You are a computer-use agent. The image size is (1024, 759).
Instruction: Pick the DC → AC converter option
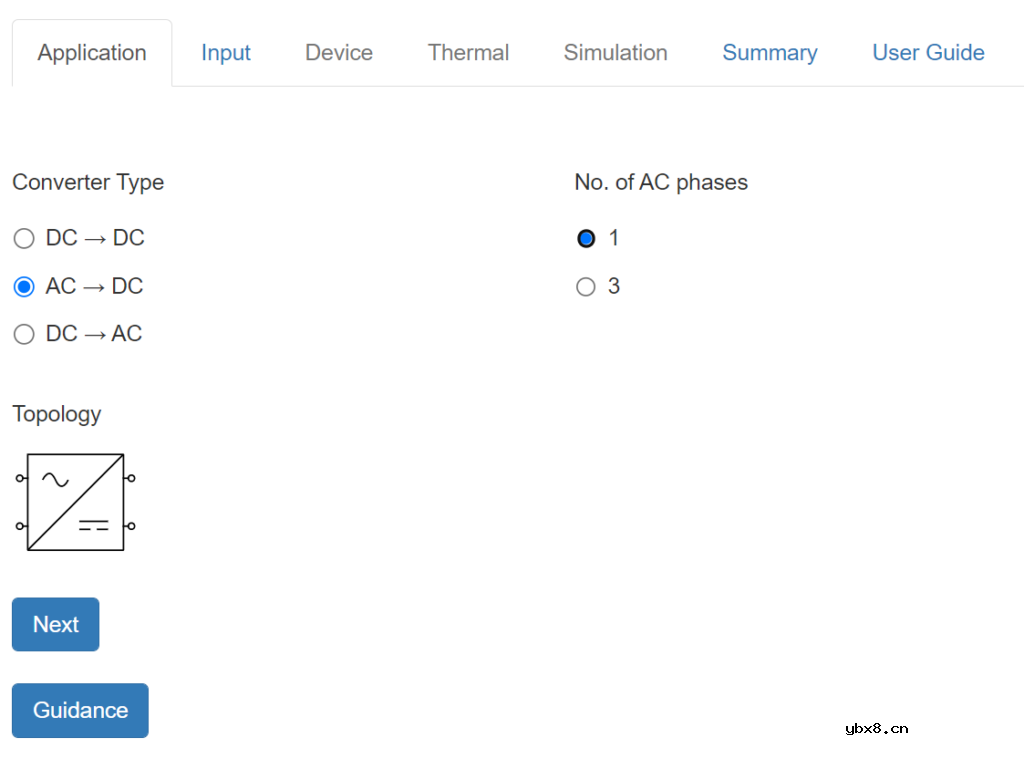coord(24,335)
